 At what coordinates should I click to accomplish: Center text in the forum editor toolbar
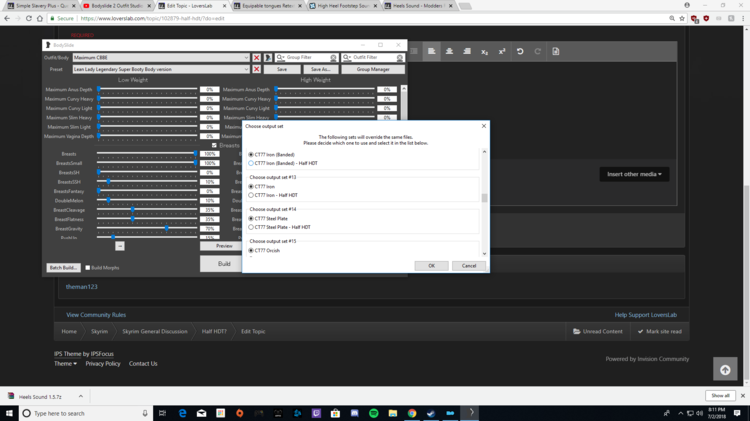coord(449,51)
